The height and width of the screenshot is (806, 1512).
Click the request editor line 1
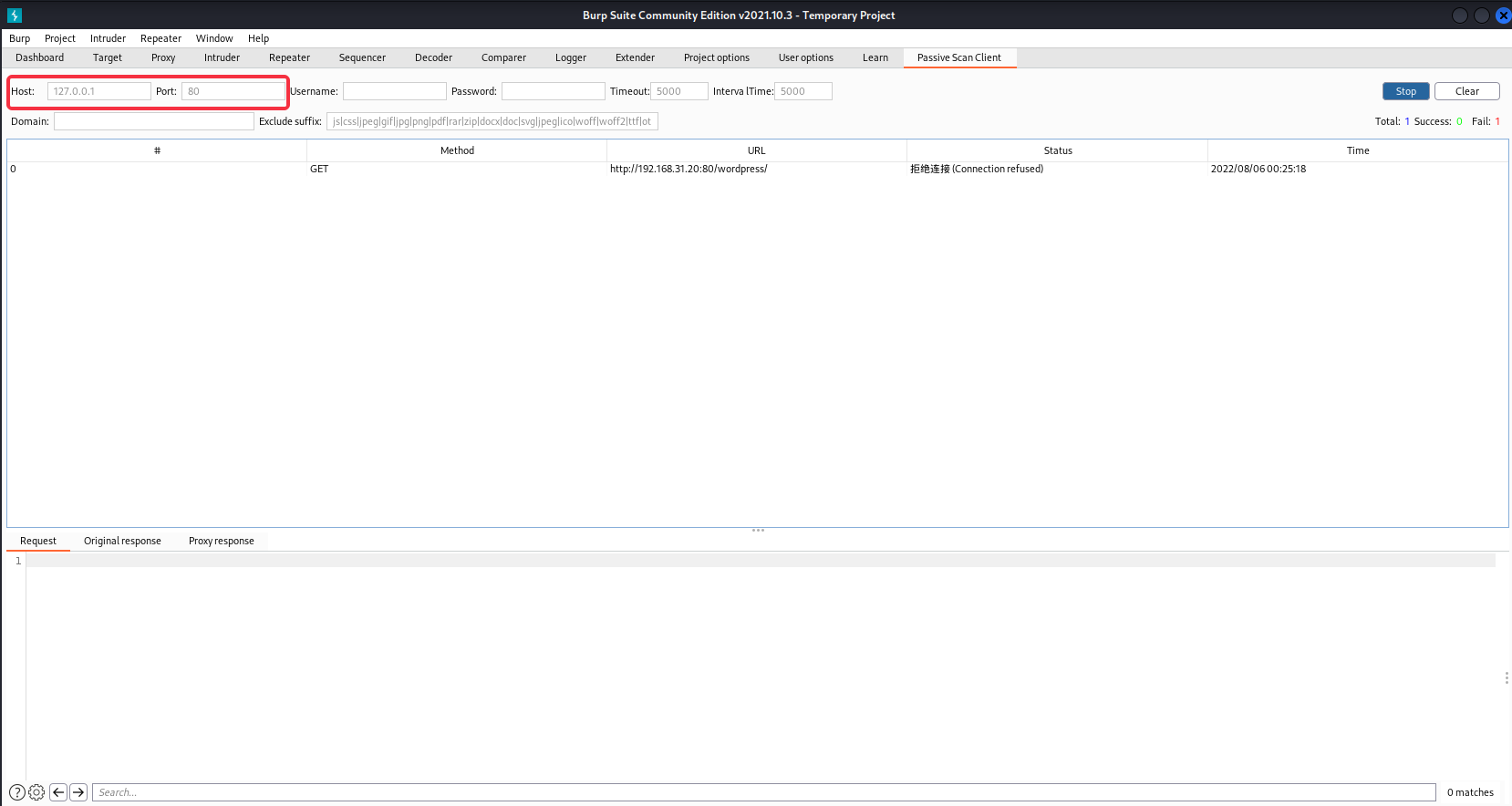tap(761, 561)
